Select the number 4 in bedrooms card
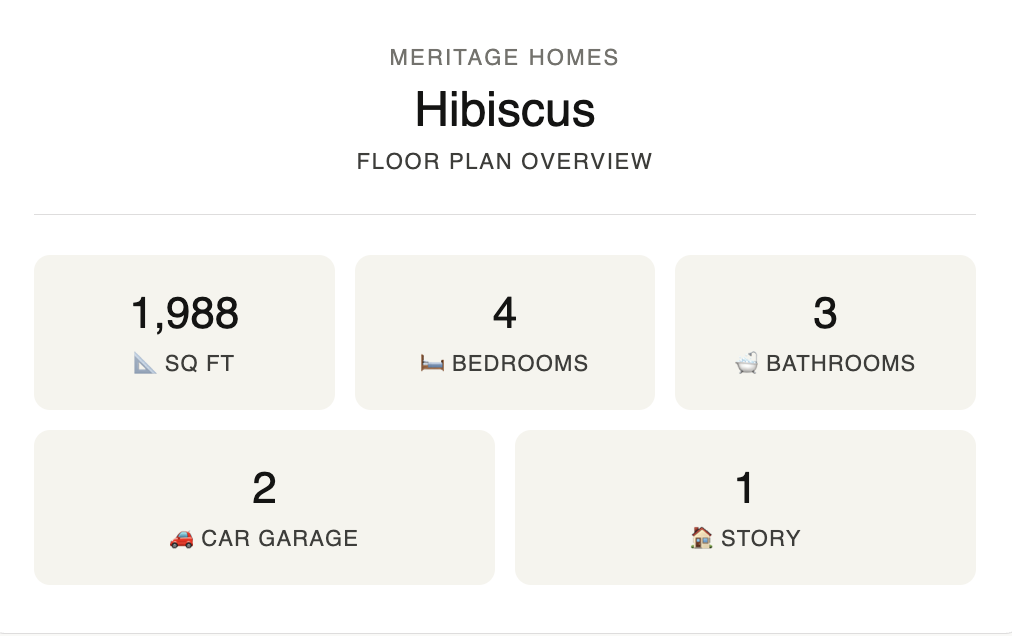 click(505, 314)
